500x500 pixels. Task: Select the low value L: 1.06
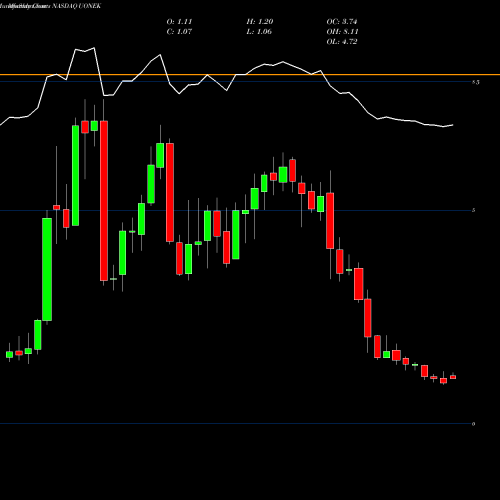point(259,32)
